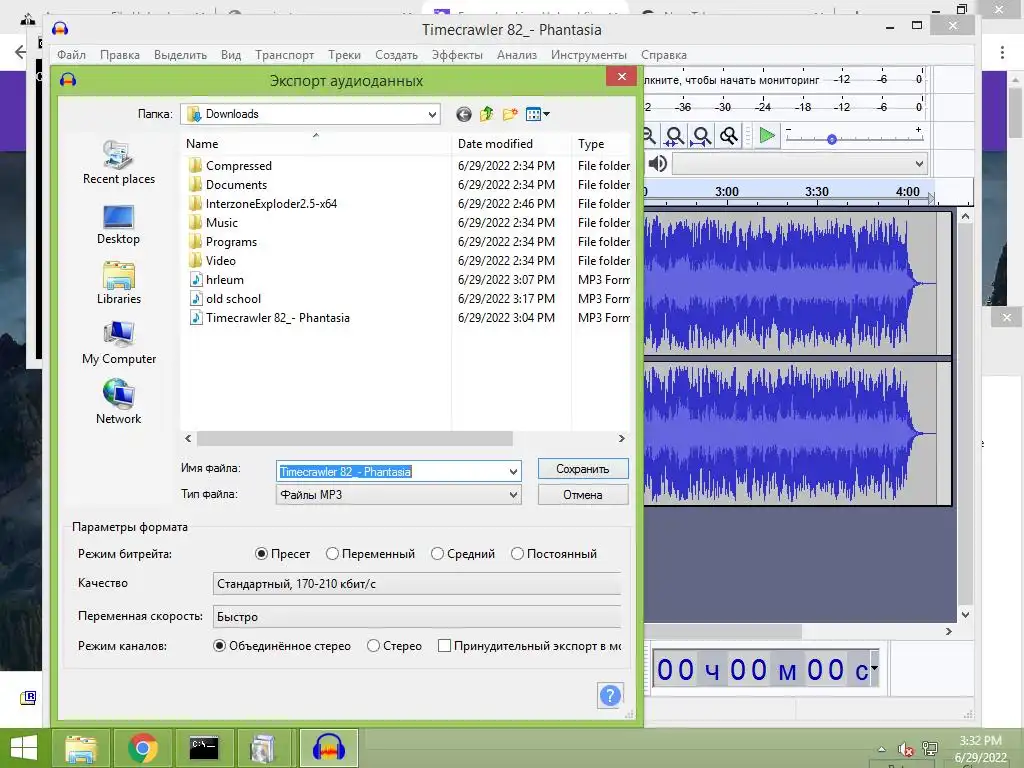Viewport: 1024px width, 768px height.
Task: Show hidden tray icons arrow
Action: click(882, 749)
